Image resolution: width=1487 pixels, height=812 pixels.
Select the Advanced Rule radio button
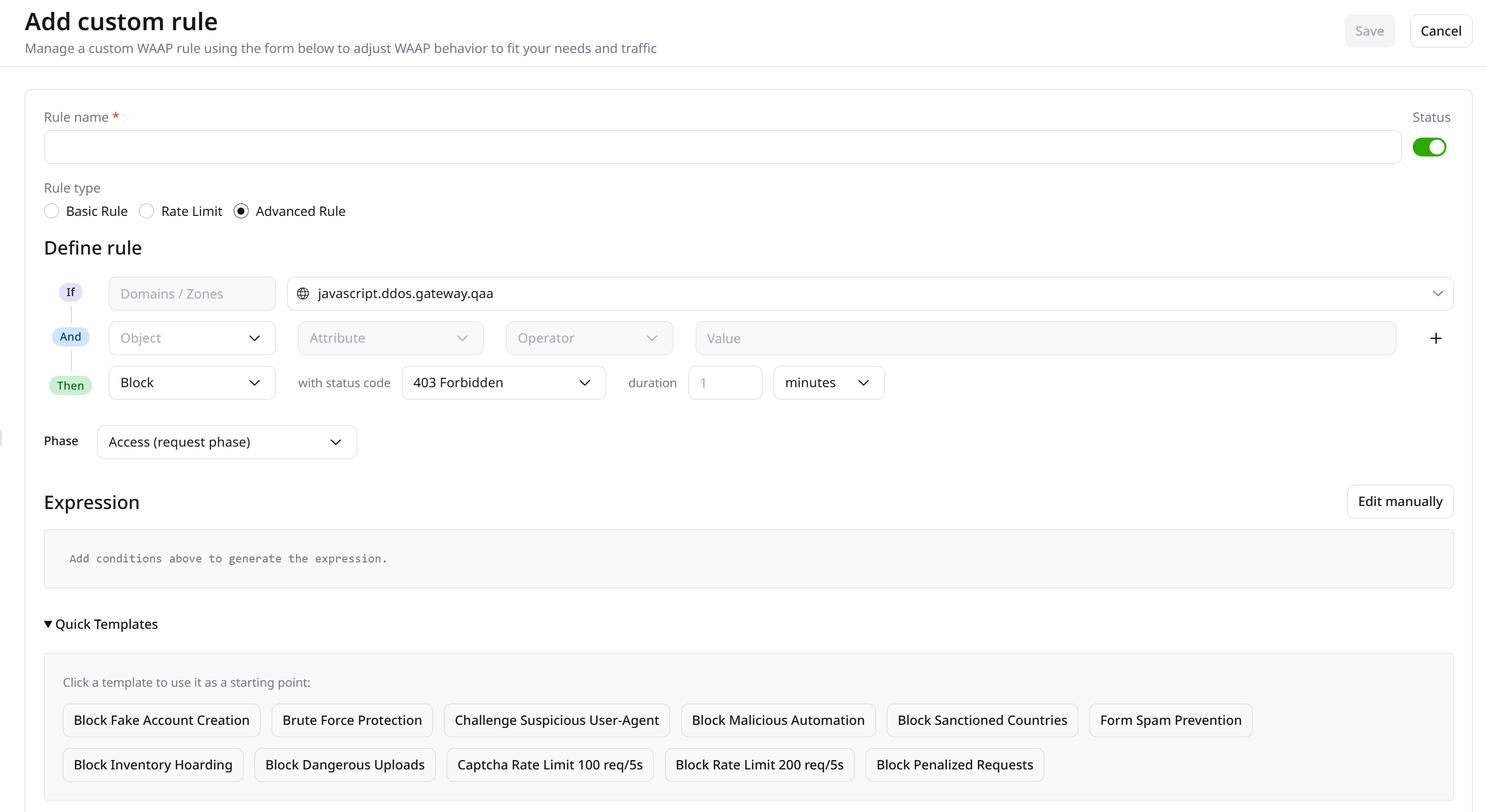[x=241, y=211]
